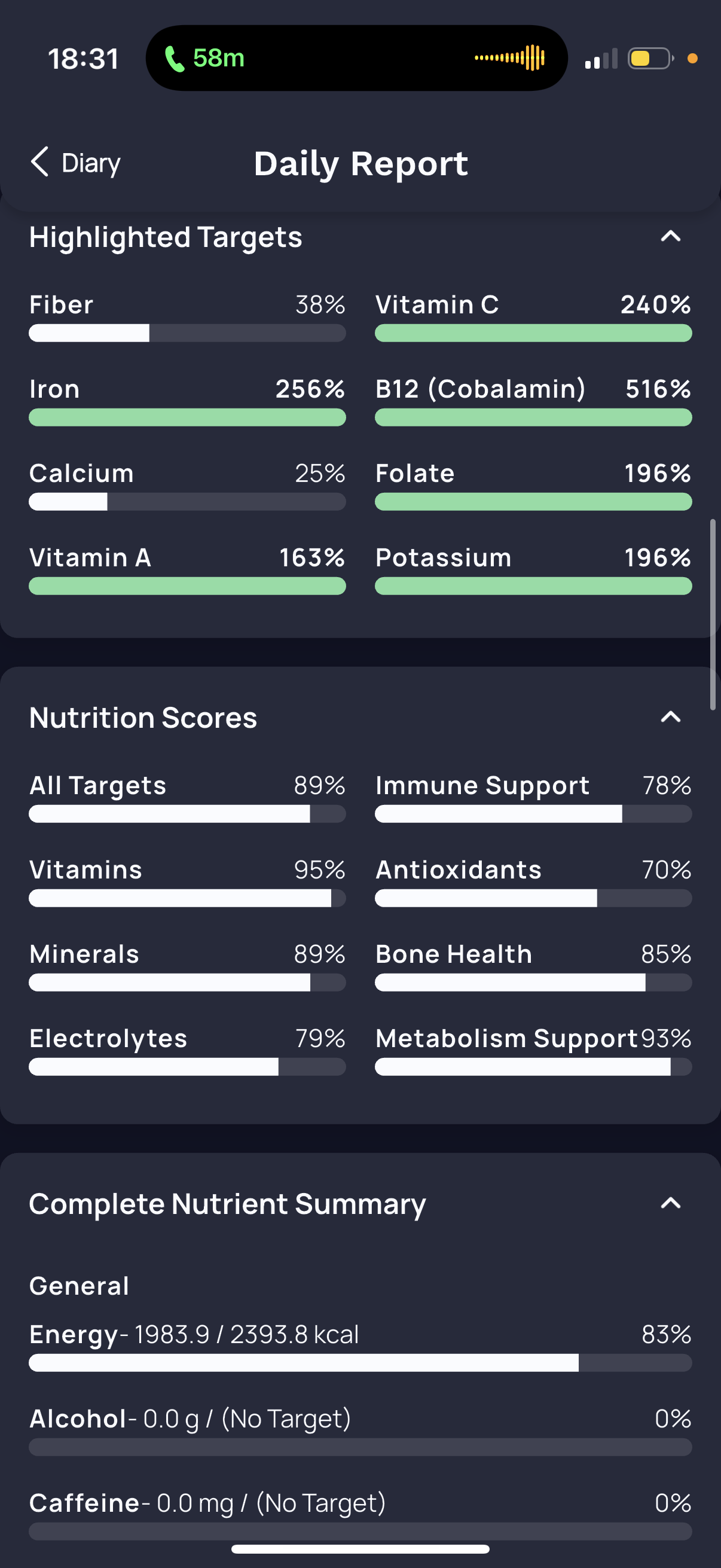Tap the cellular signal bars icon
The width and height of the screenshot is (721, 1568).
point(600,59)
